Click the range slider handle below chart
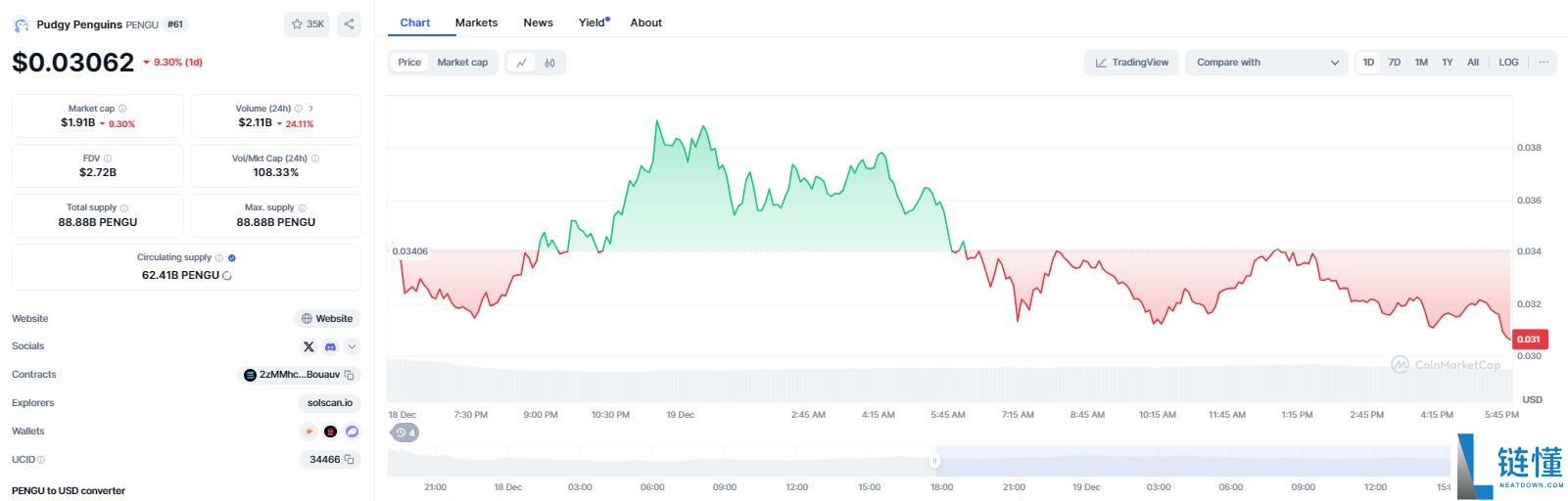The height and width of the screenshot is (501, 1568). (x=935, y=461)
